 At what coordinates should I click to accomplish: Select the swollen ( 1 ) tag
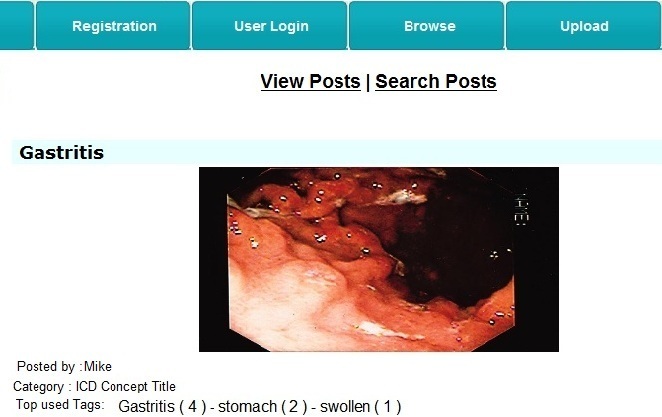361,406
